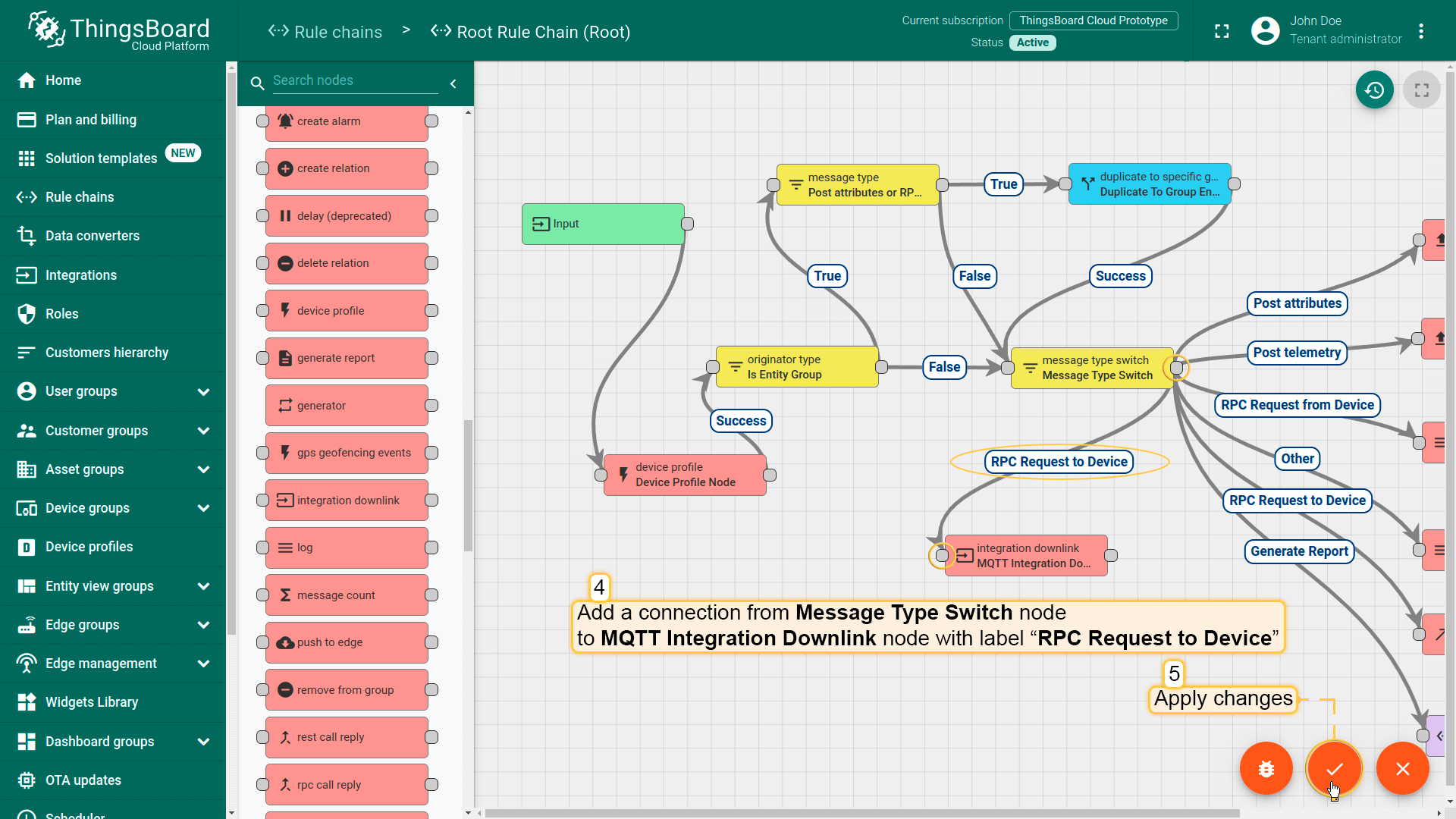Open Rule chains in sidebar
The image size is (1456, 819).
click(113, 197)
